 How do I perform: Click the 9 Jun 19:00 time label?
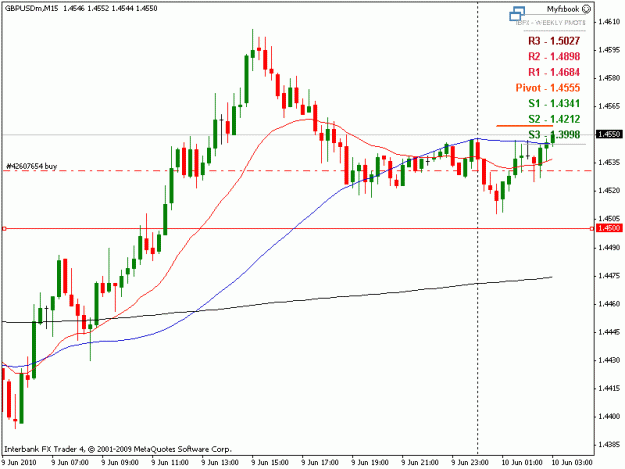tap(370, 463)
